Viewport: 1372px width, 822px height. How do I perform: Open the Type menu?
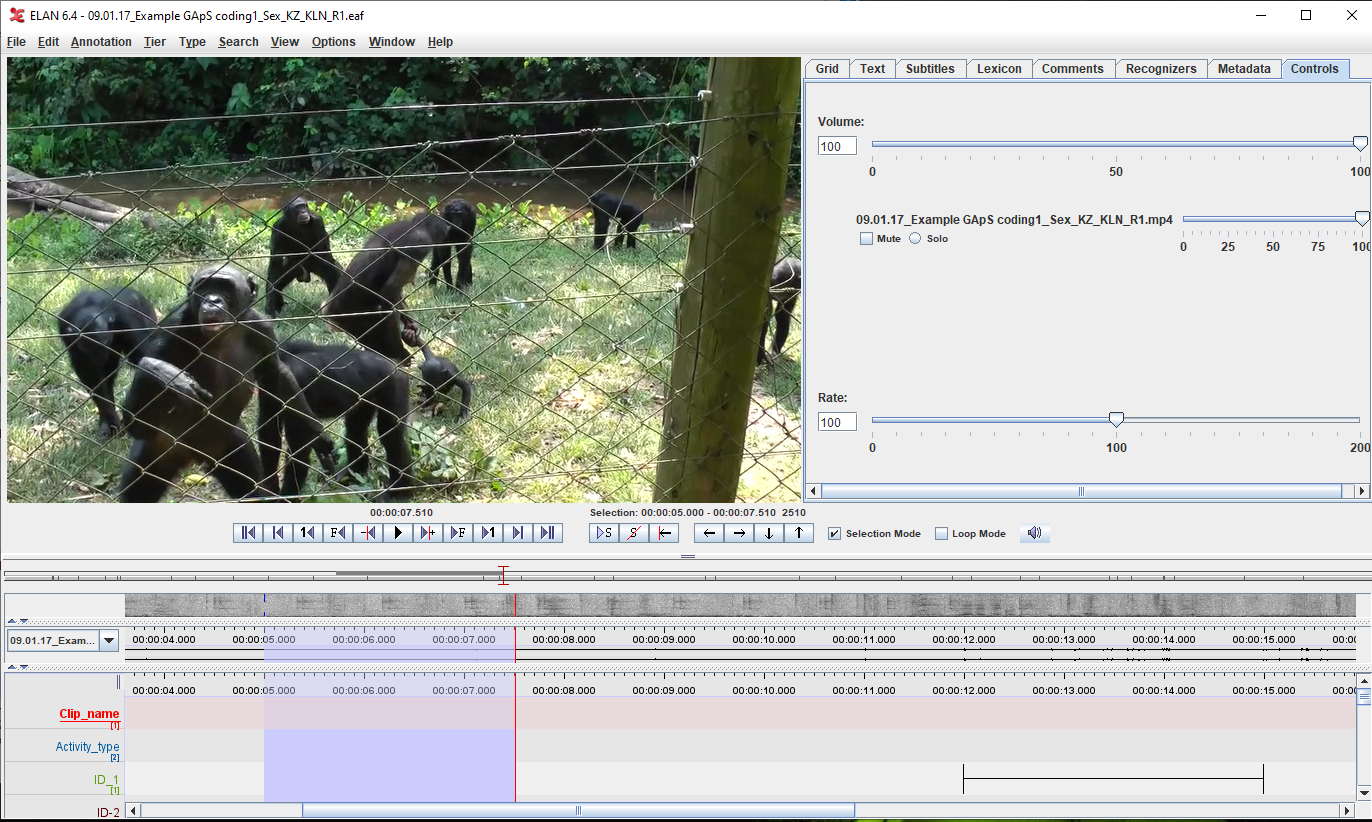[192, 42]
